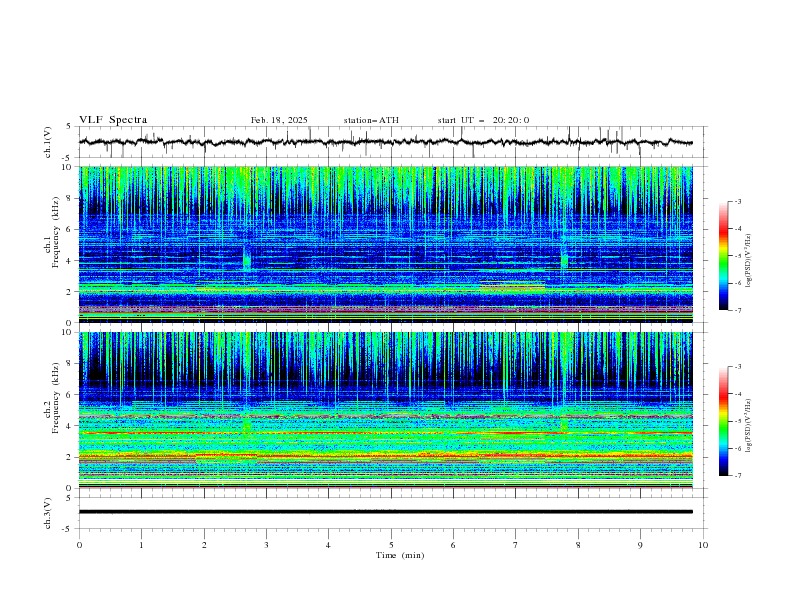Image resolution: width=792 pixels, height=612 pixels.
Task: Click the ch.1 color bar log(PSD) label
Action: coord(748,261)
